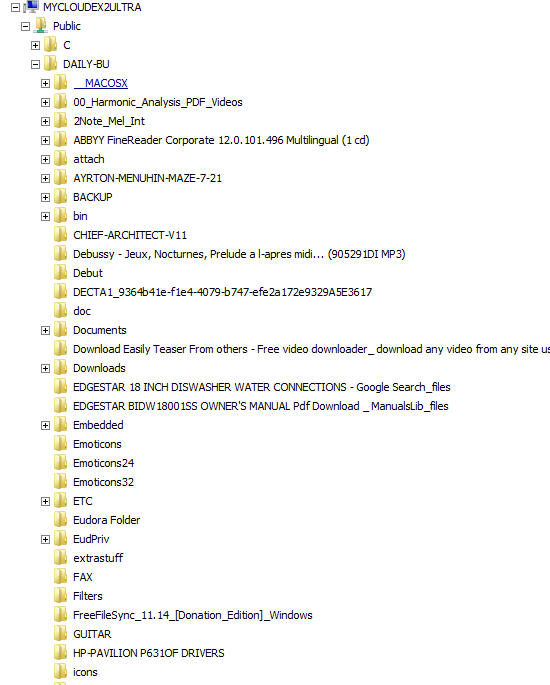Collapse the DAILY-BU folder node
This screenshot has height=685, width=550.
point(35,65)
